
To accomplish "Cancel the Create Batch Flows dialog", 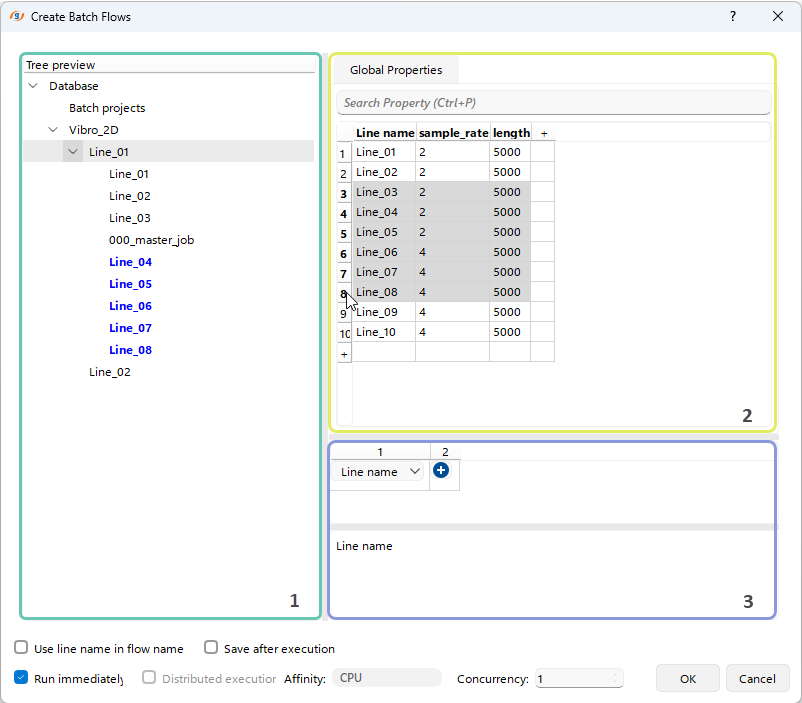I will click(x=757, y=678).
